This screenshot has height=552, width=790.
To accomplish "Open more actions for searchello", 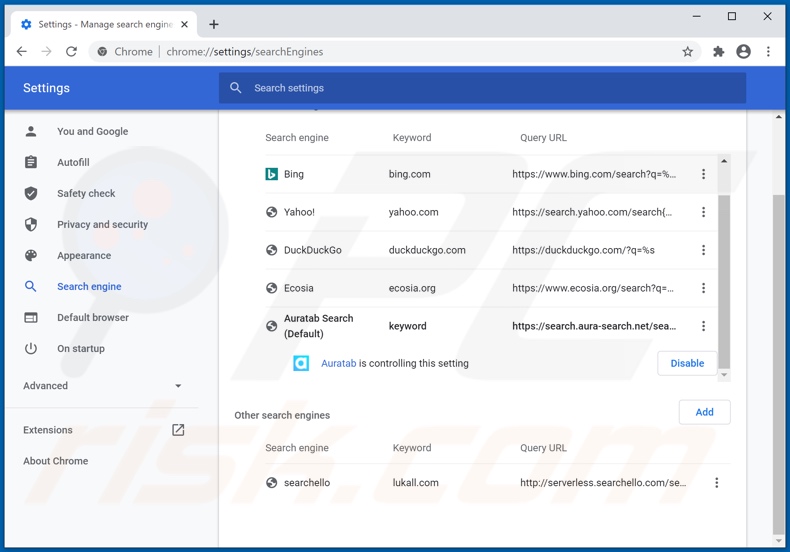I will click(716, 483).
